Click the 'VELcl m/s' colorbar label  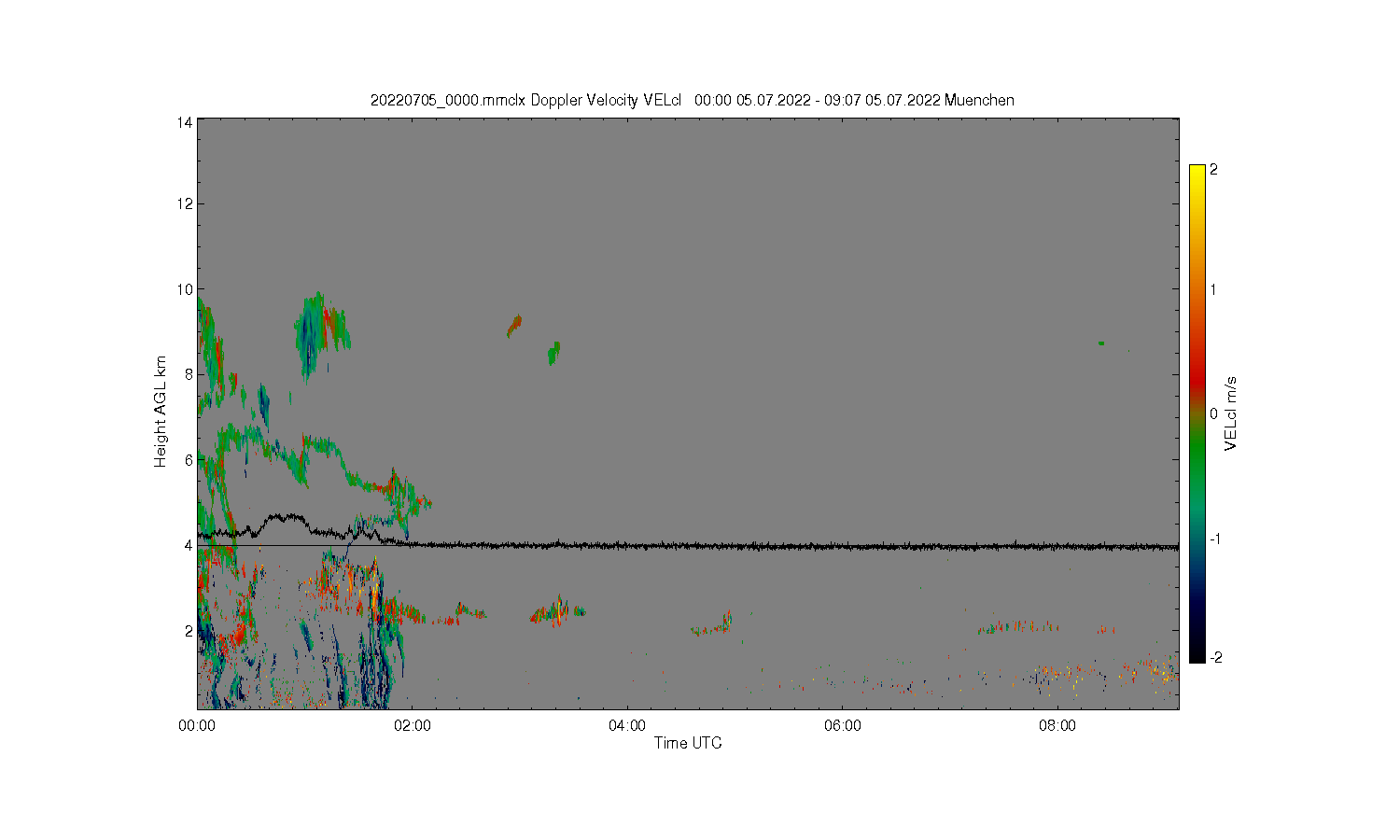click(1231, 413)
